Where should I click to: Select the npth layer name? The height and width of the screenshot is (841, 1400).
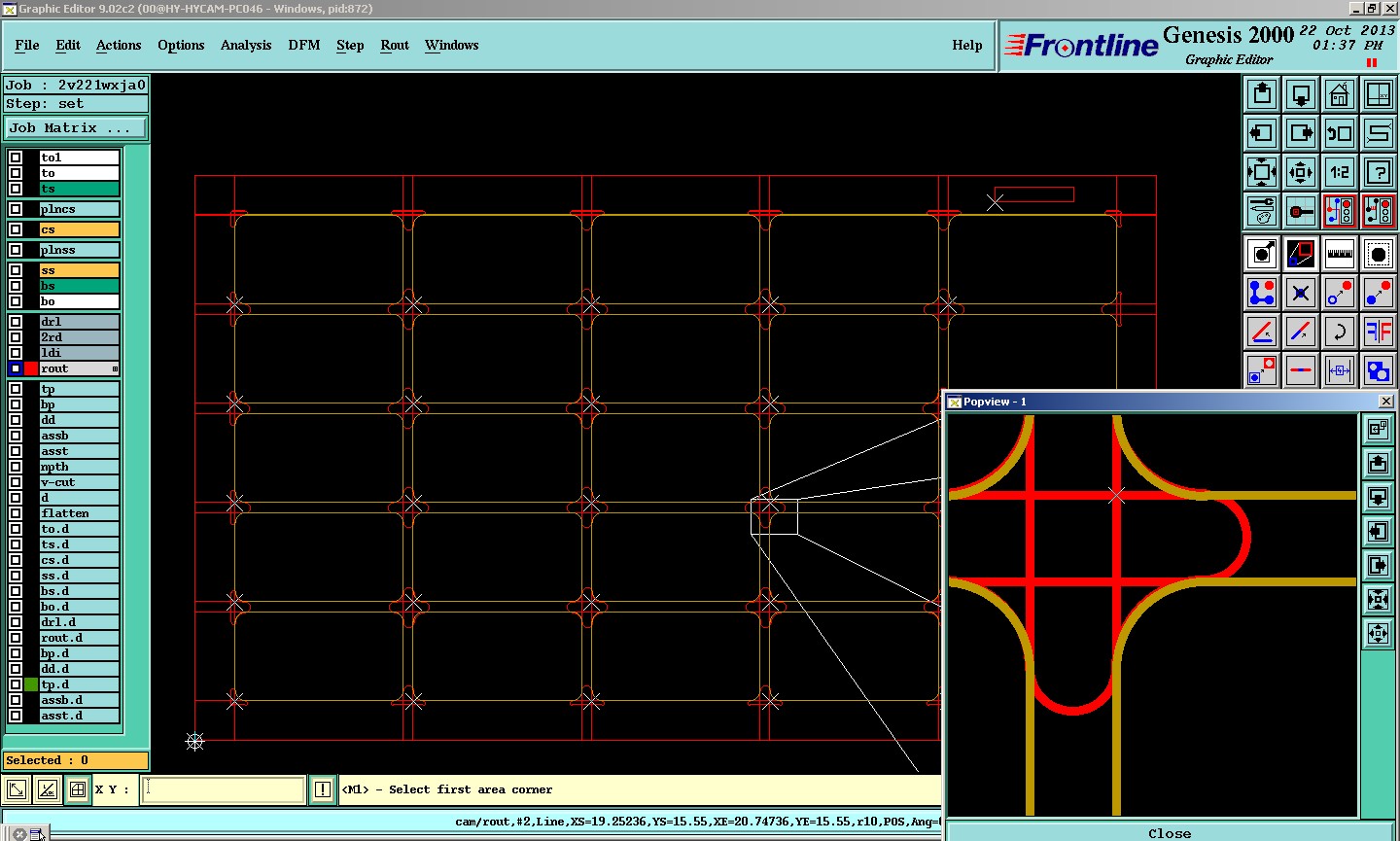point(79,467)
